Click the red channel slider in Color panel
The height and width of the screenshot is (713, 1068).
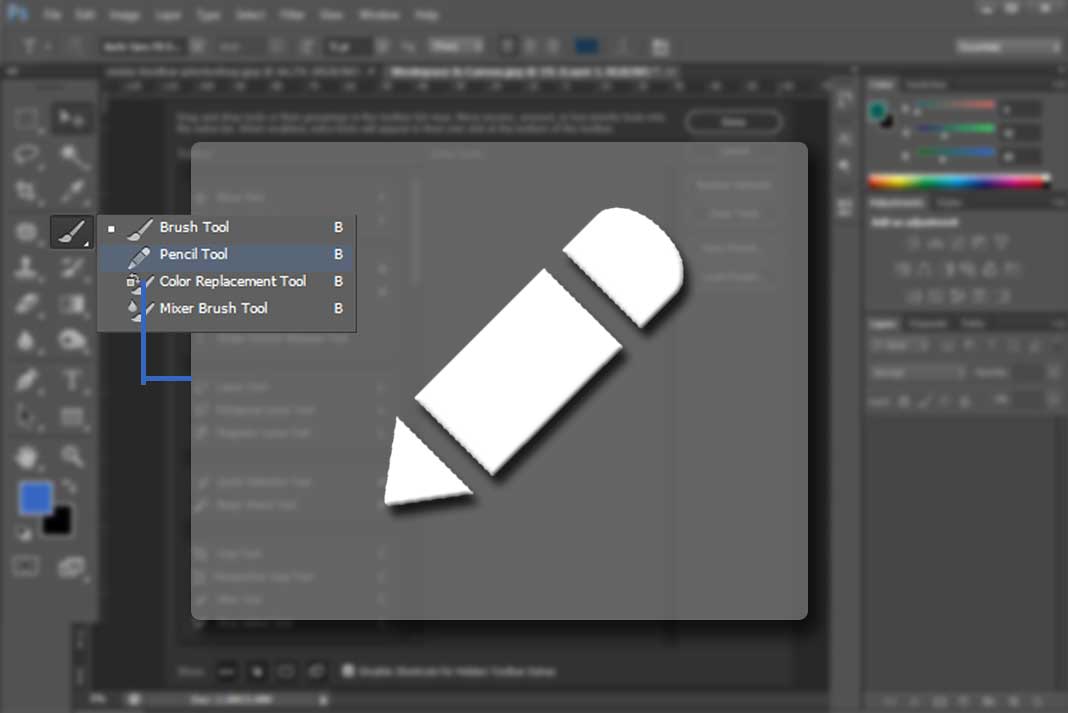(956, 107)
